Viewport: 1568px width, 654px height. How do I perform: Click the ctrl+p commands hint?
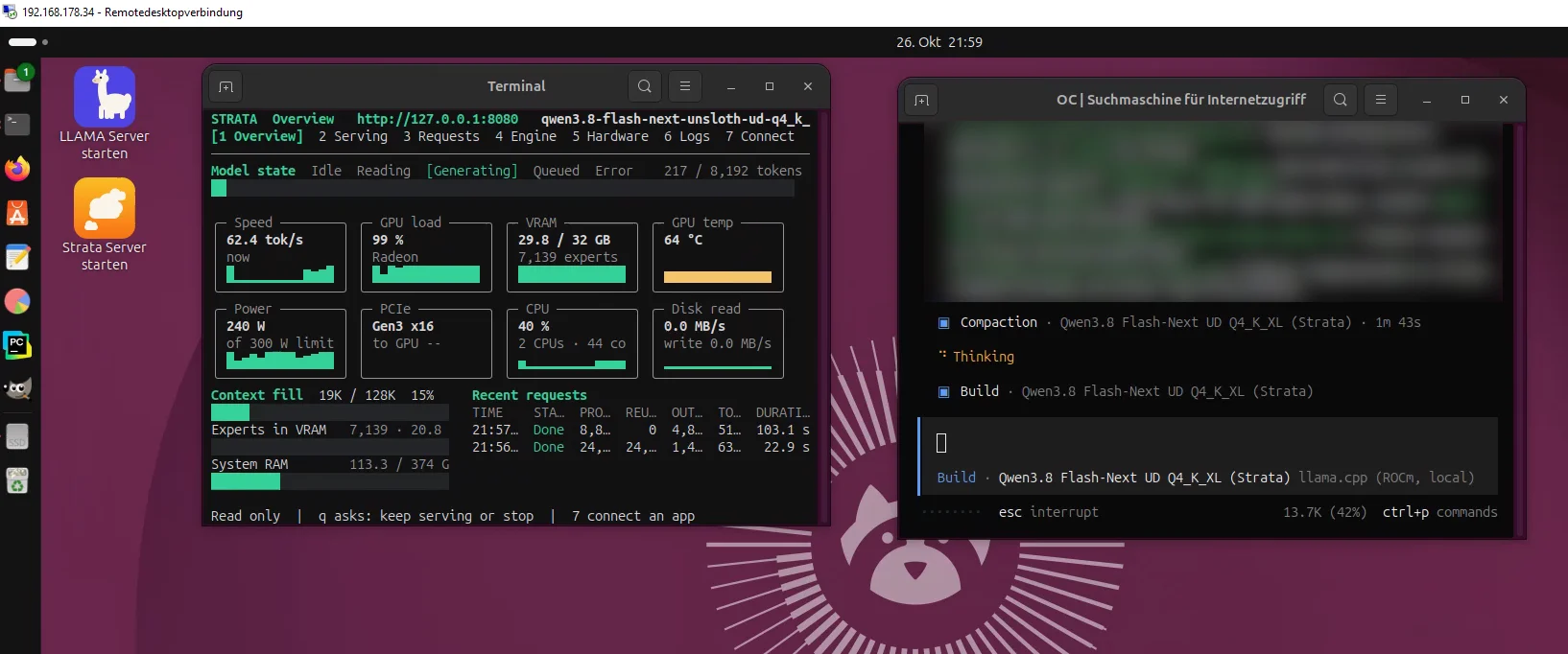click(1439, 512)
